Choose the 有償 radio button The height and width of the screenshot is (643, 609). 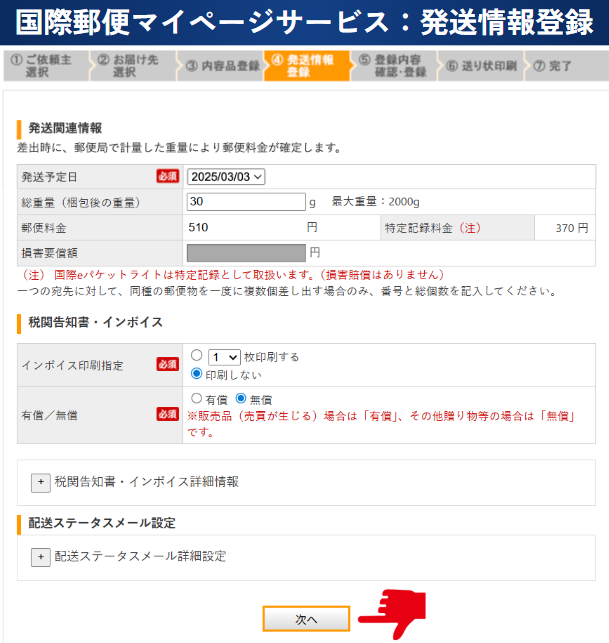[x=196, y=398]
